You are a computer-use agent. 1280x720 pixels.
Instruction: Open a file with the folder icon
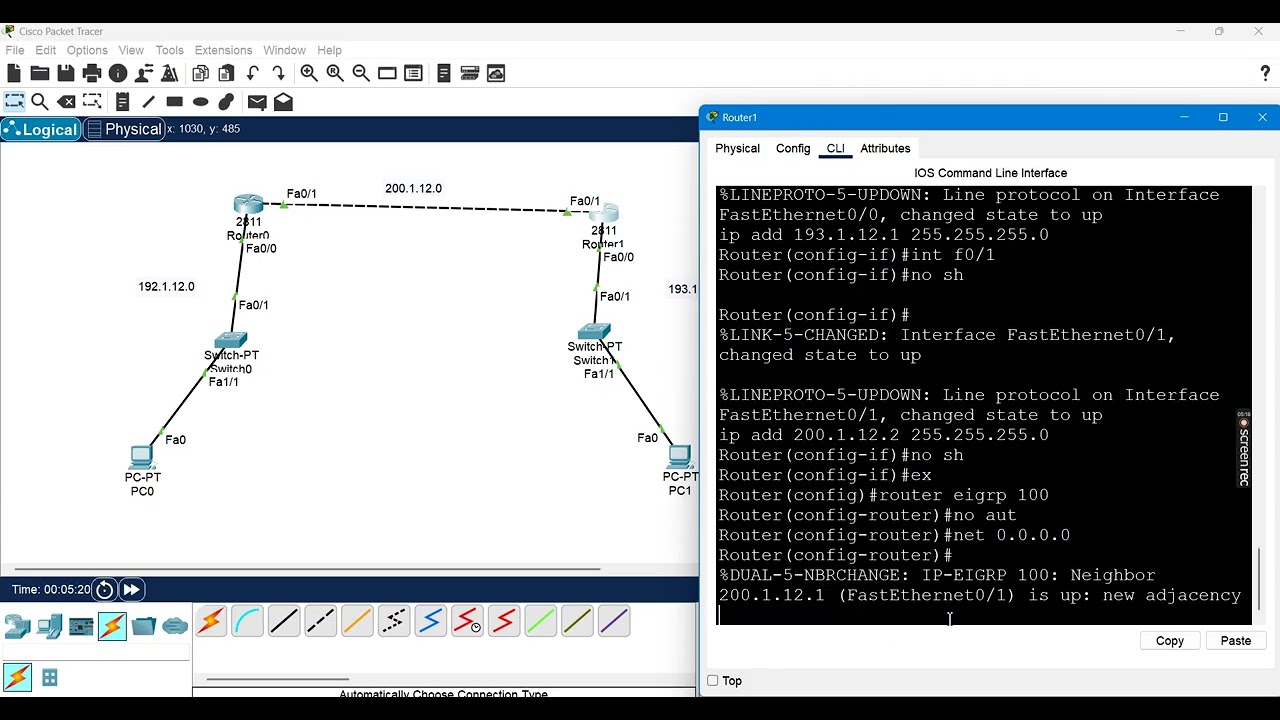[40, 73]
